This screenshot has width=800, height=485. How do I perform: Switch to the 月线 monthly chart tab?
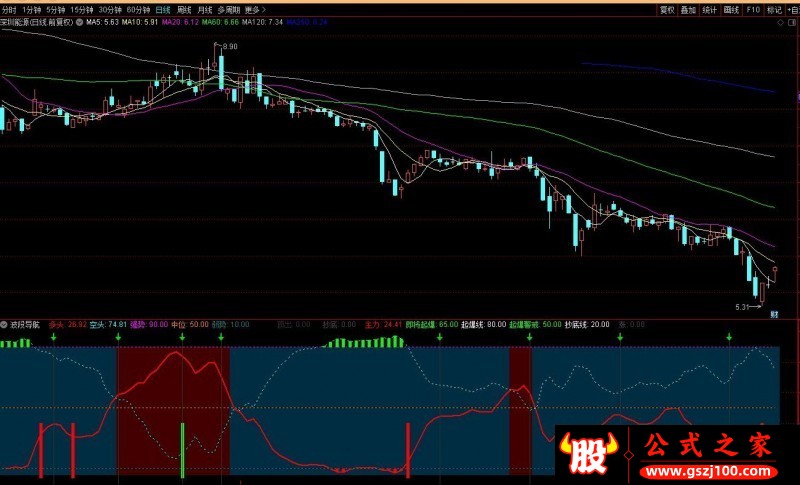click(x=205, y=10)
